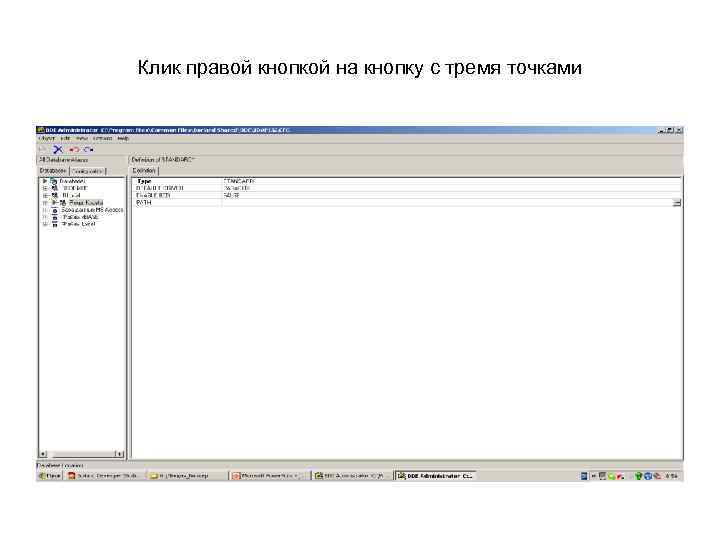Click the system tray clock

pyautogui.click(x=672, y=476)
